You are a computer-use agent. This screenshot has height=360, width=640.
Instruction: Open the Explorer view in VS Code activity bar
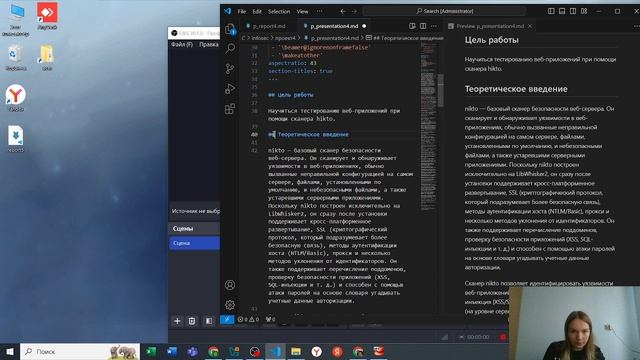[x=230, y=29]
